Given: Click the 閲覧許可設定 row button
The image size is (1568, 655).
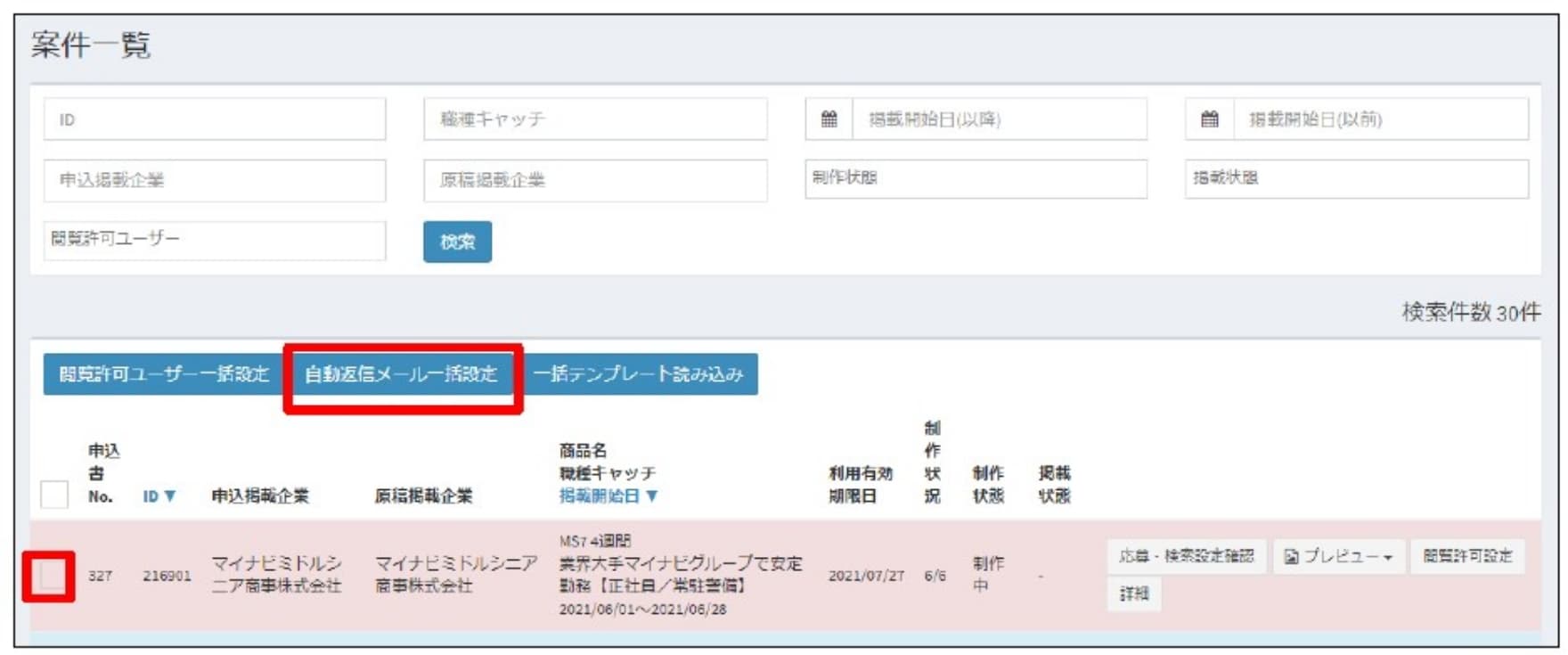Looking at the screenshot, I should click(1466, 557).
